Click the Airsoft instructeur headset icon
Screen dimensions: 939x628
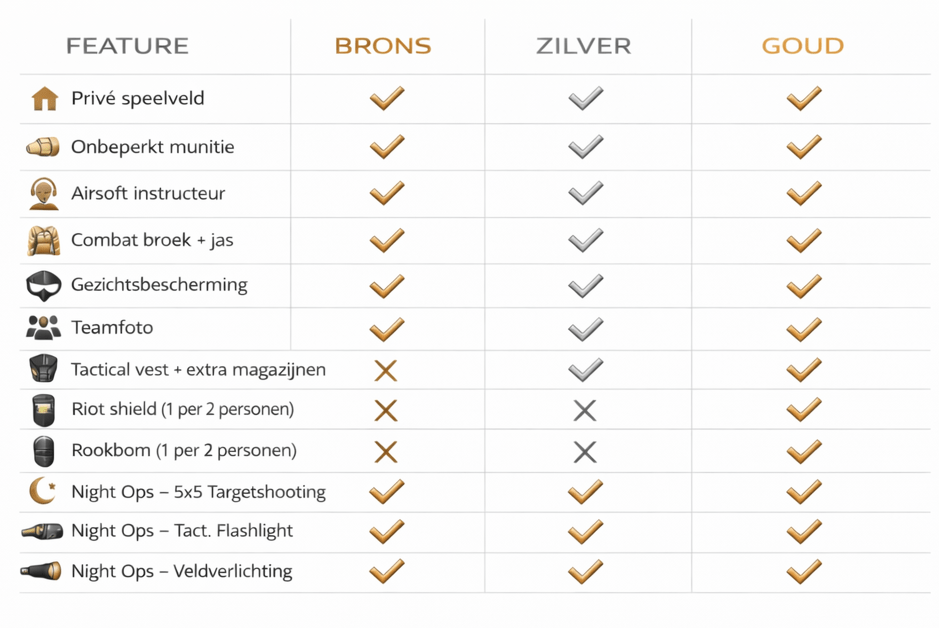click(x=43, y=193)
